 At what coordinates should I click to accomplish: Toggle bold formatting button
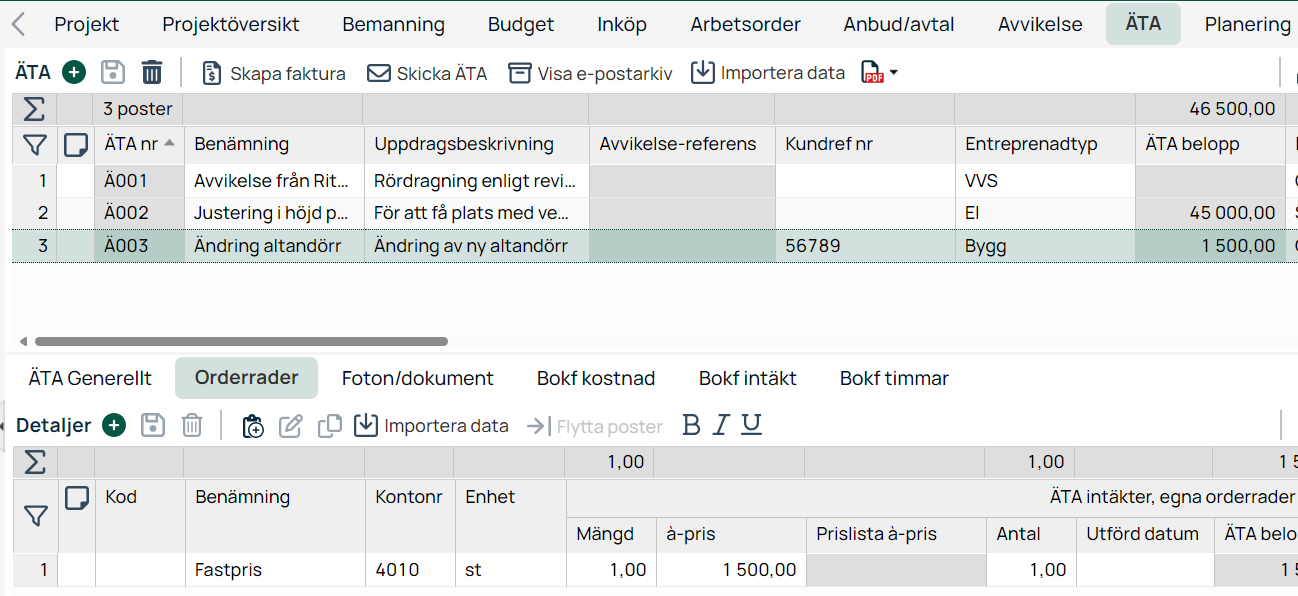coord(691,425)
